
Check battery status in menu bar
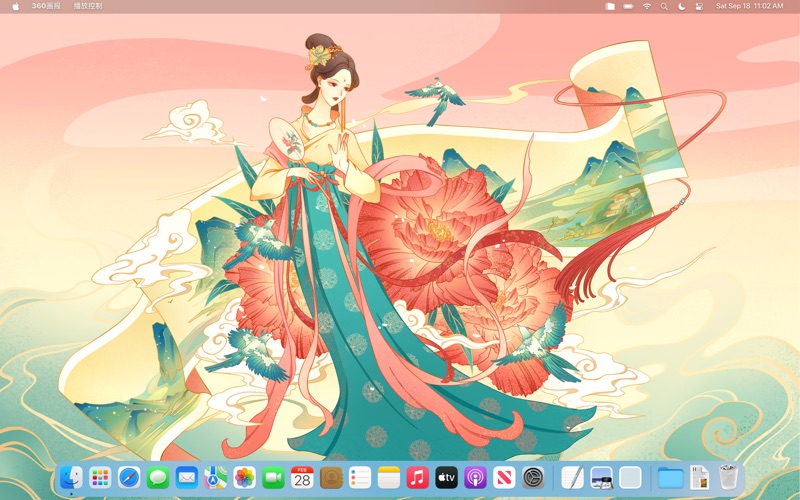click(x=629, y=6)
